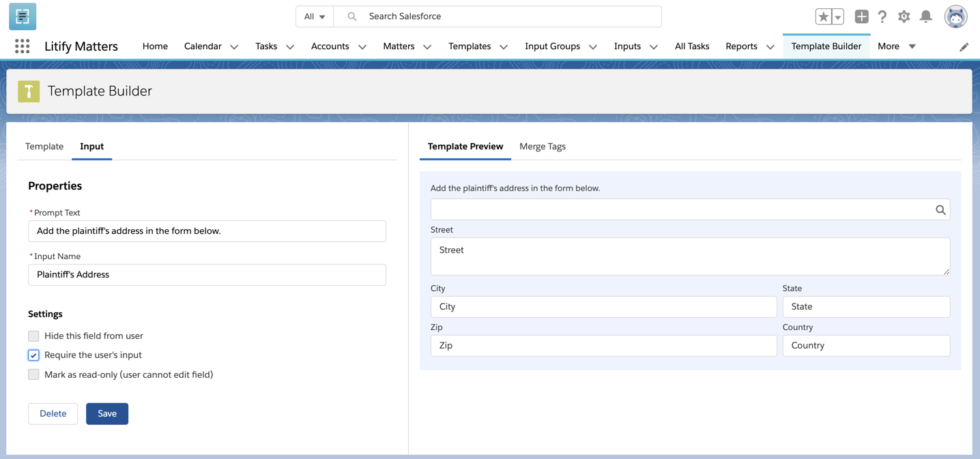Viewport: 980px width, 459px height.
Task: Click the Litify Matters app name
Action: 81,46
